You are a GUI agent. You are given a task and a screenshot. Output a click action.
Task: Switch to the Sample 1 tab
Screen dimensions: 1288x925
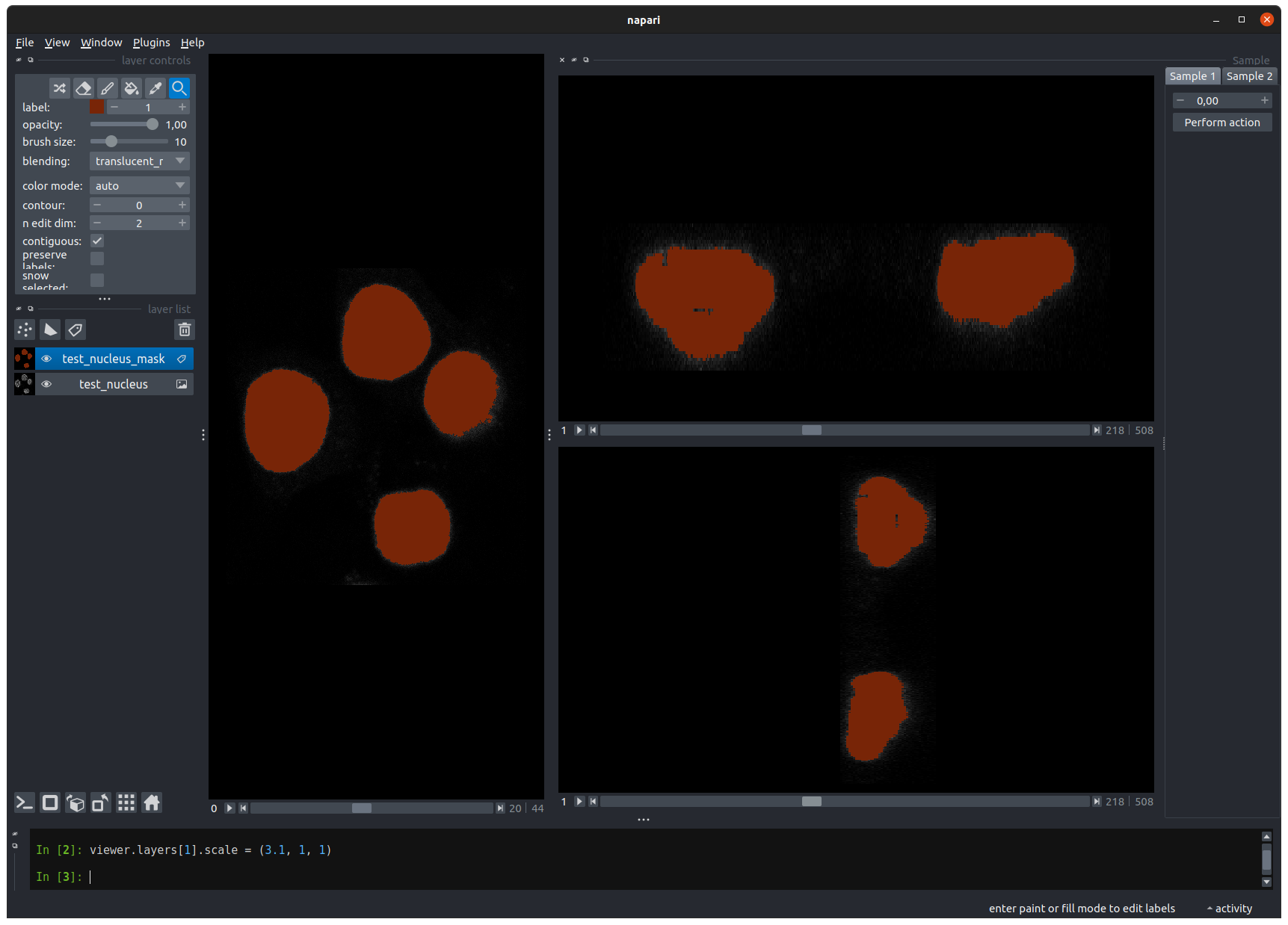pyautogui.click(x=1192, y=76)
